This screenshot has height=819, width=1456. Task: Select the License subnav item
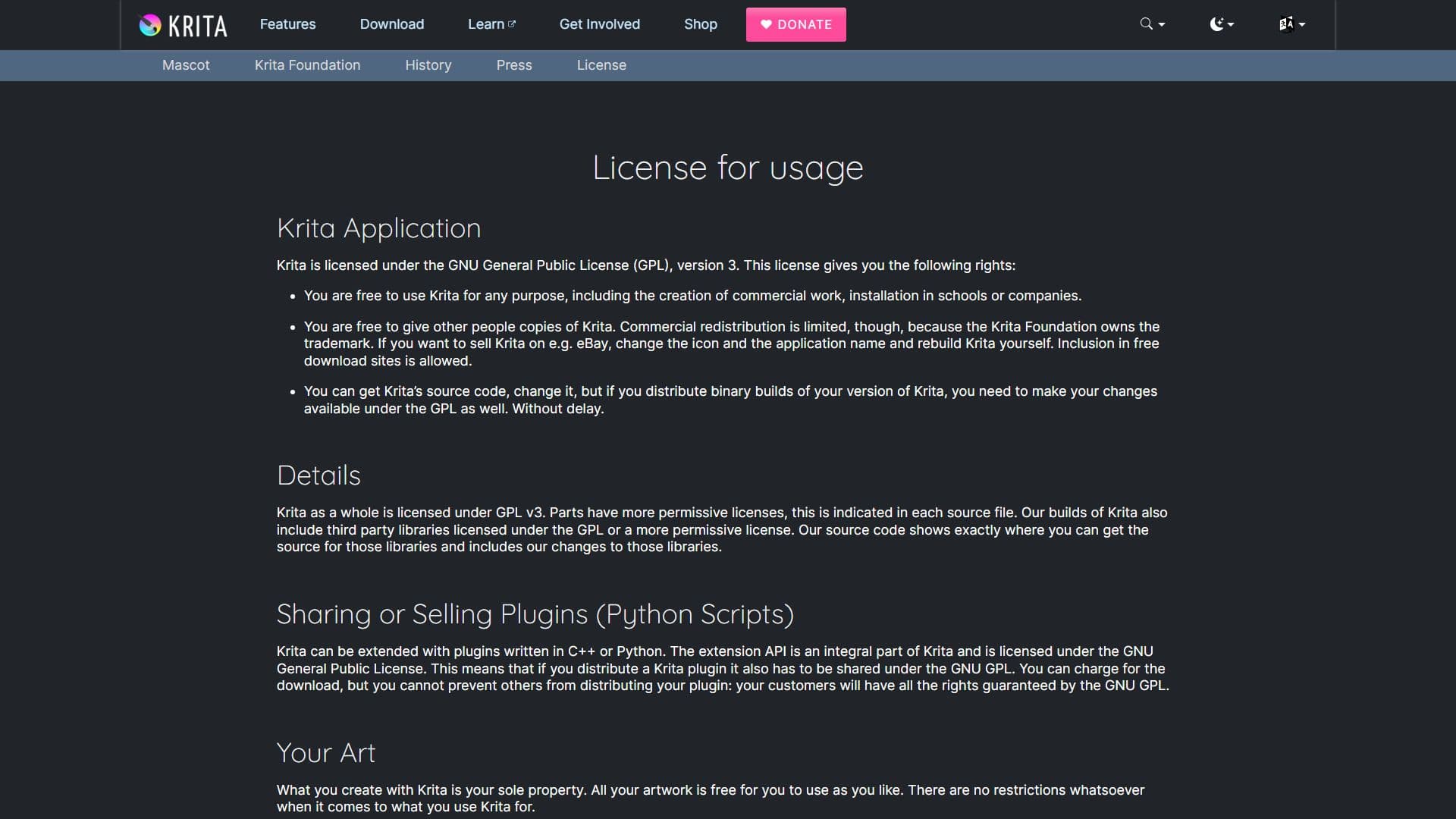[x=601, y=65]
